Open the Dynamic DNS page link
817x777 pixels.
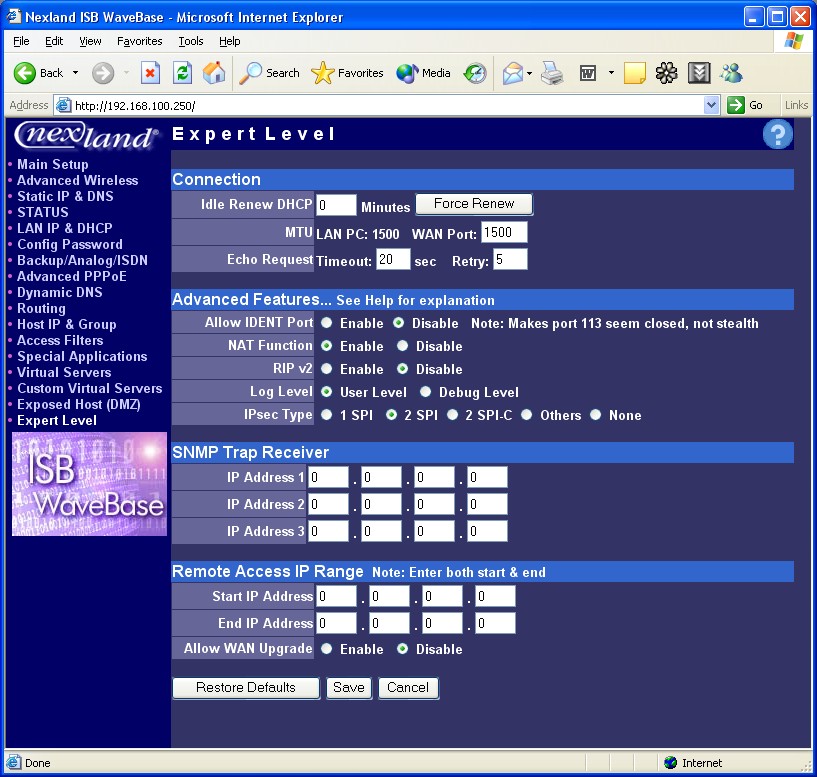click(60, 292)
